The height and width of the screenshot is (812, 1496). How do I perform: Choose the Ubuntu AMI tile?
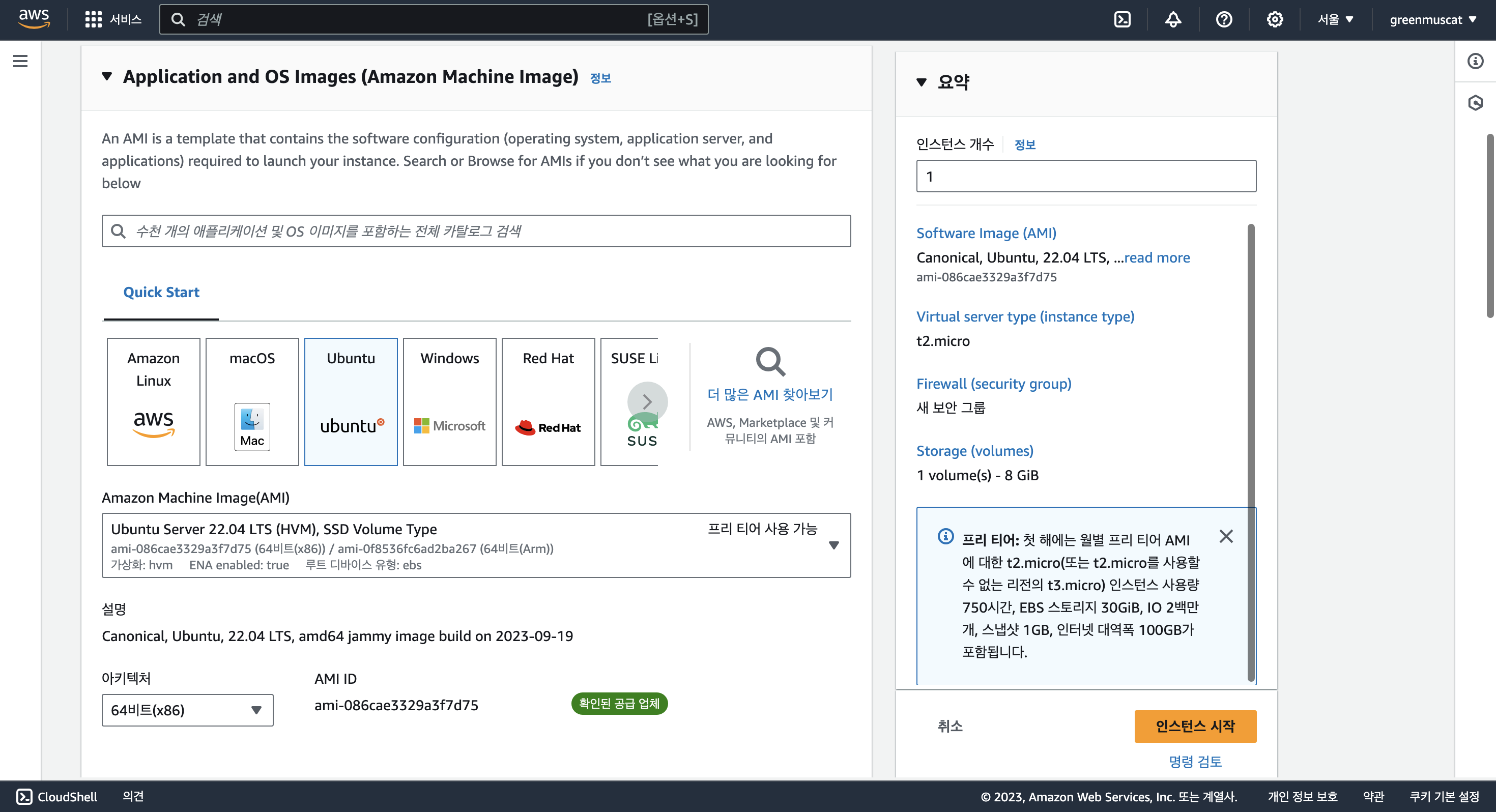point(351,401)
